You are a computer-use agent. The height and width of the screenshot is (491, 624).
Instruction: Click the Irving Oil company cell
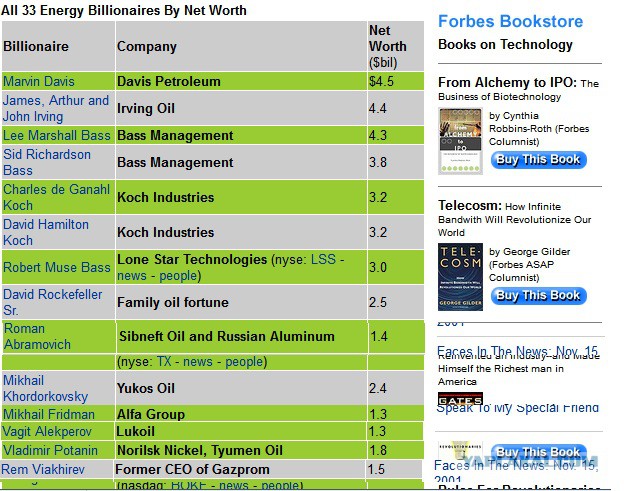pos(241,108)
